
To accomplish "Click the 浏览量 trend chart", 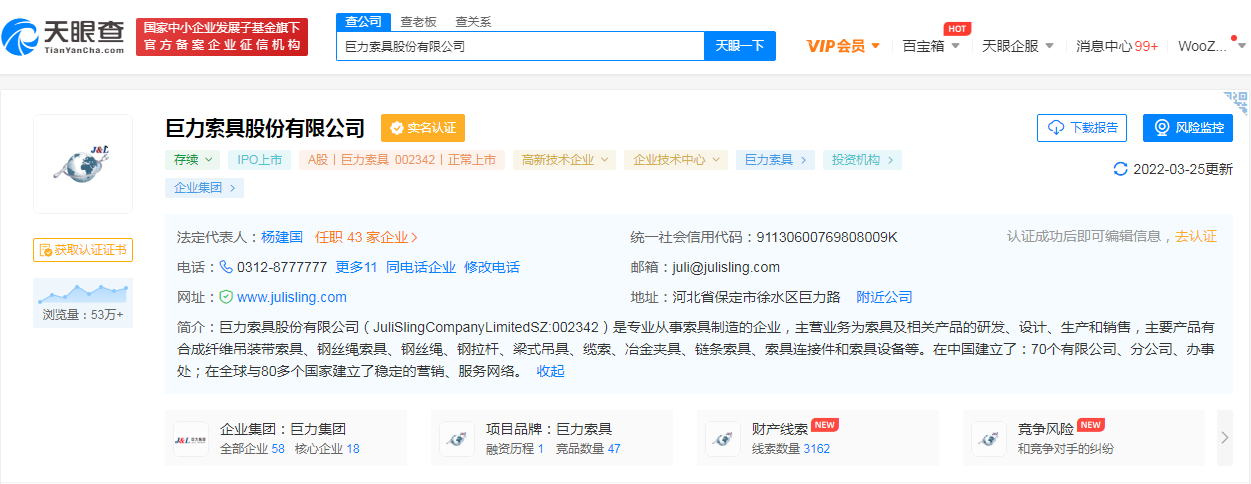I will click(83, 302).
